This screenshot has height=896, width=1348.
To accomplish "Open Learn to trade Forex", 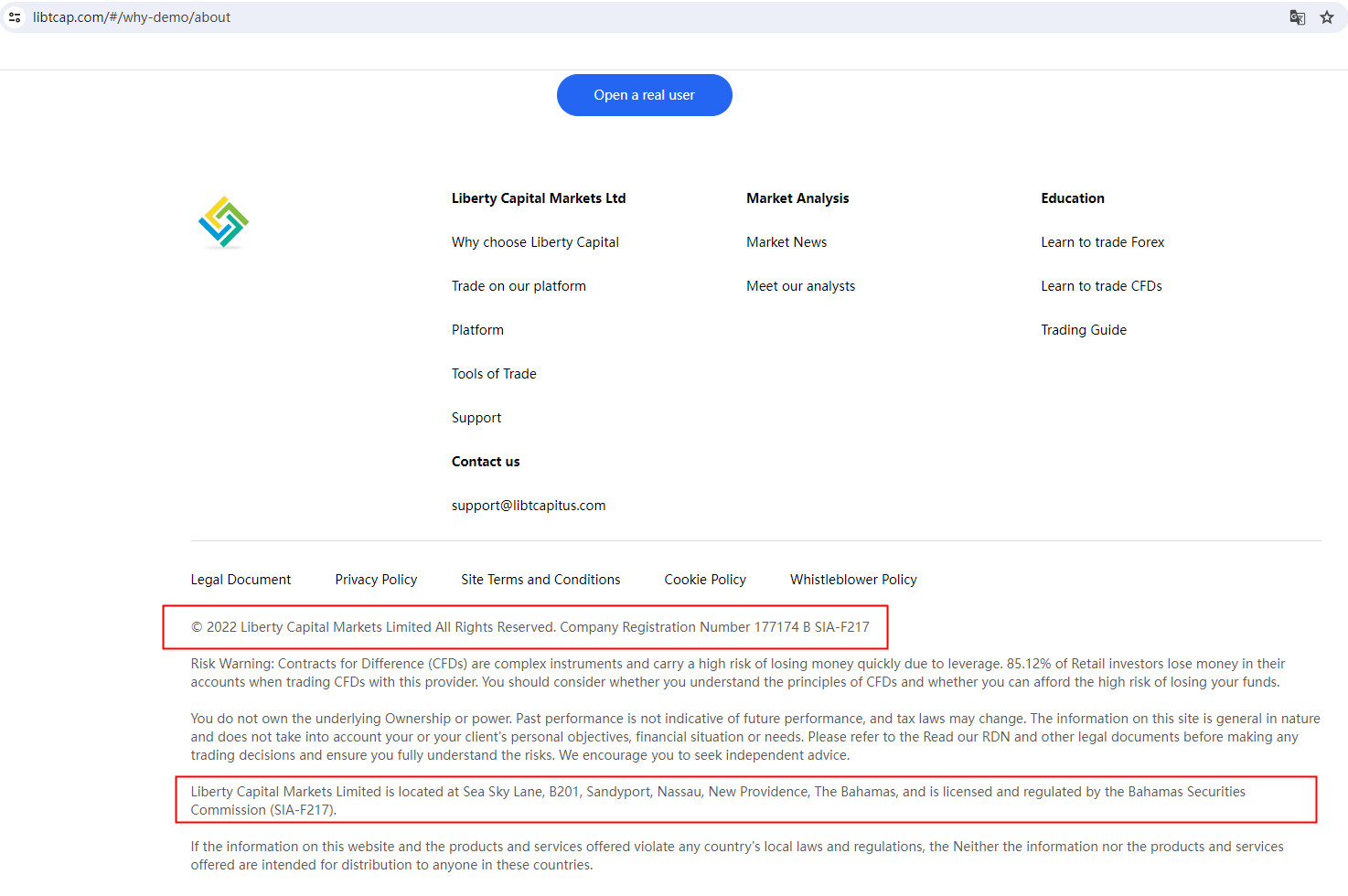I will (1103, 242).
